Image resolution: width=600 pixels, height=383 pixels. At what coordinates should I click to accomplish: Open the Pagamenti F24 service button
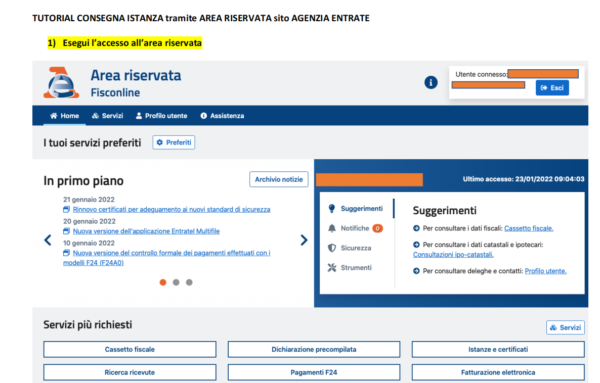314,372
